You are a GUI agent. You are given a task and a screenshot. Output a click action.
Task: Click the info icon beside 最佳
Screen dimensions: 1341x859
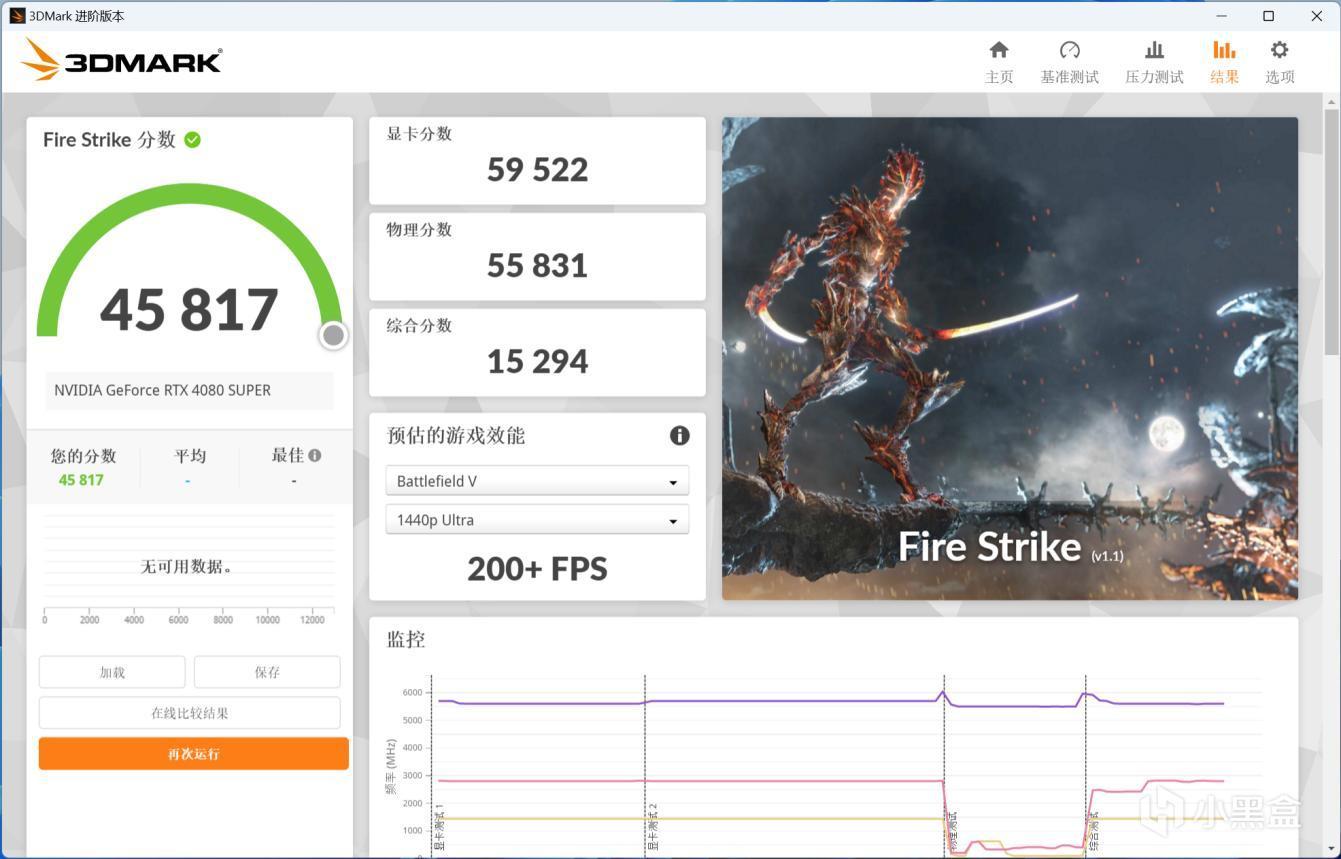(x=315, y=455)
